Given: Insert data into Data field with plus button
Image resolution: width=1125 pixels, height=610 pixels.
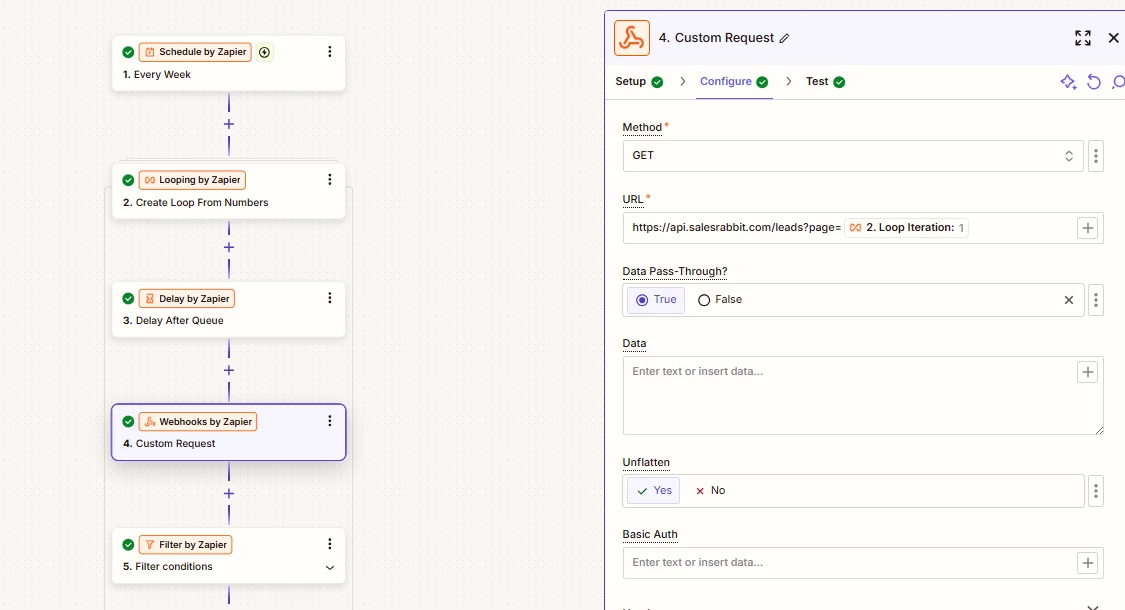Looking at the screenshot, I should [1088, 372].
